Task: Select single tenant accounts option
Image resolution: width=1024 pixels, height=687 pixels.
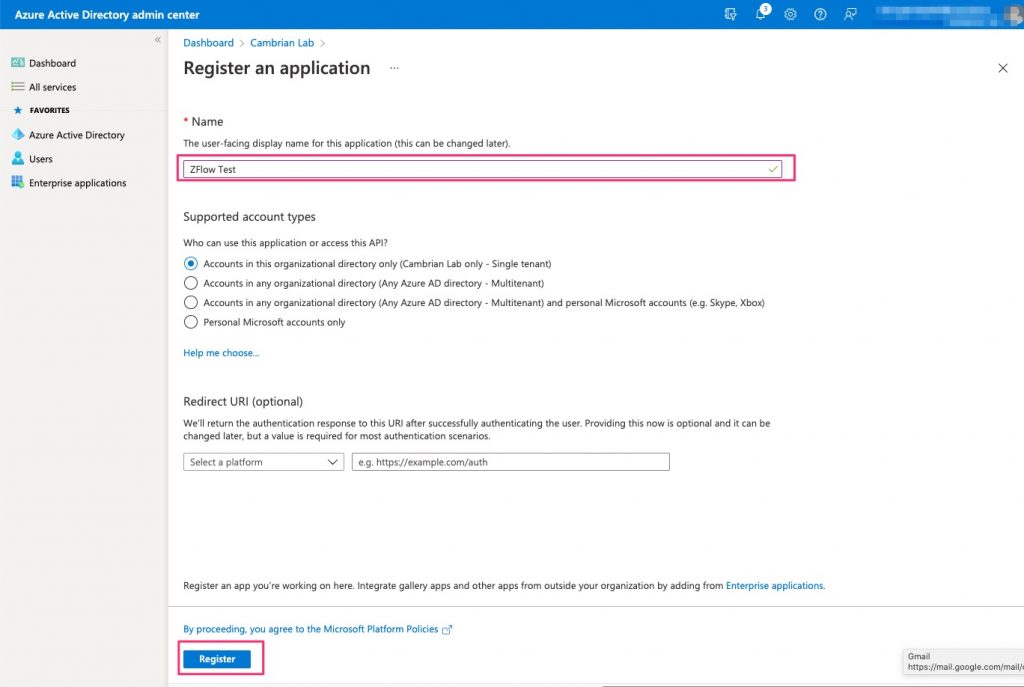Action: pyautogui.click(x=191, y=264)
